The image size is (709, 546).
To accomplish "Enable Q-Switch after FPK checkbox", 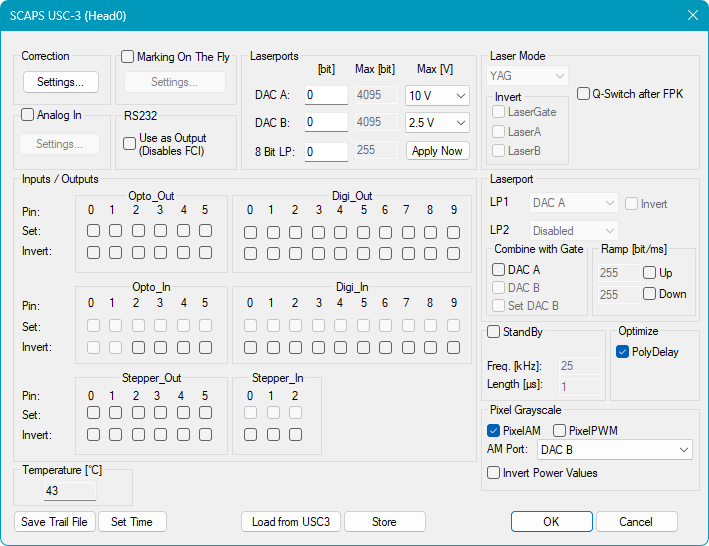I will click(583, 94).
